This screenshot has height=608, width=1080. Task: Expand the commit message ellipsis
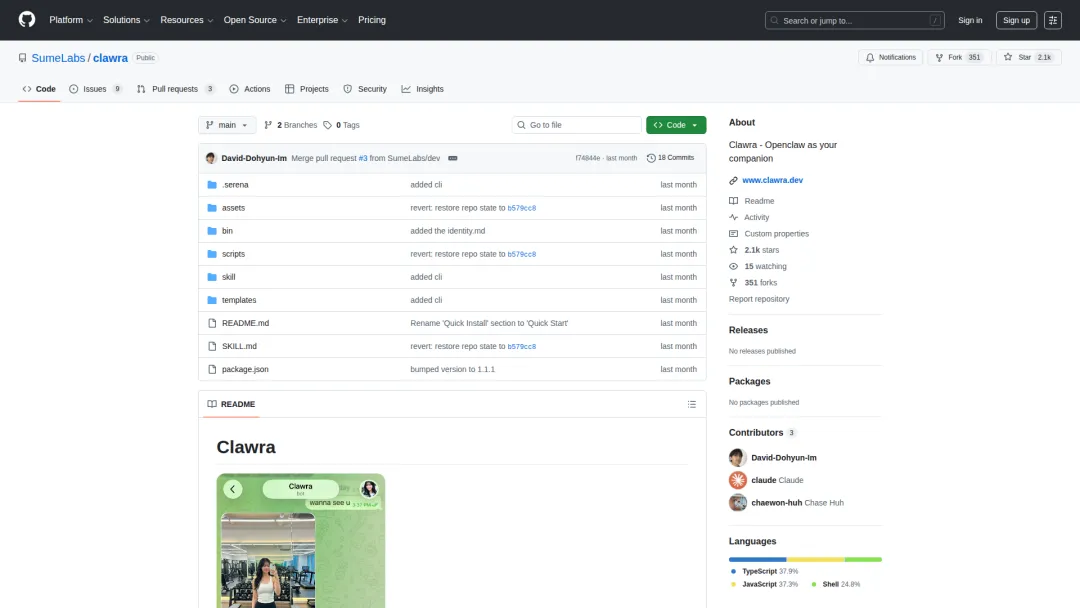453,158
